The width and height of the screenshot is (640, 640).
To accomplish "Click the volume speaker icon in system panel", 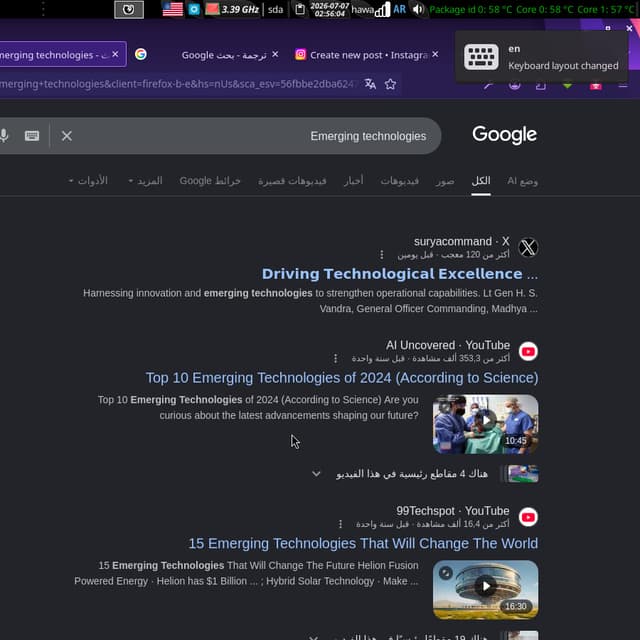I will tap(418, 9).
